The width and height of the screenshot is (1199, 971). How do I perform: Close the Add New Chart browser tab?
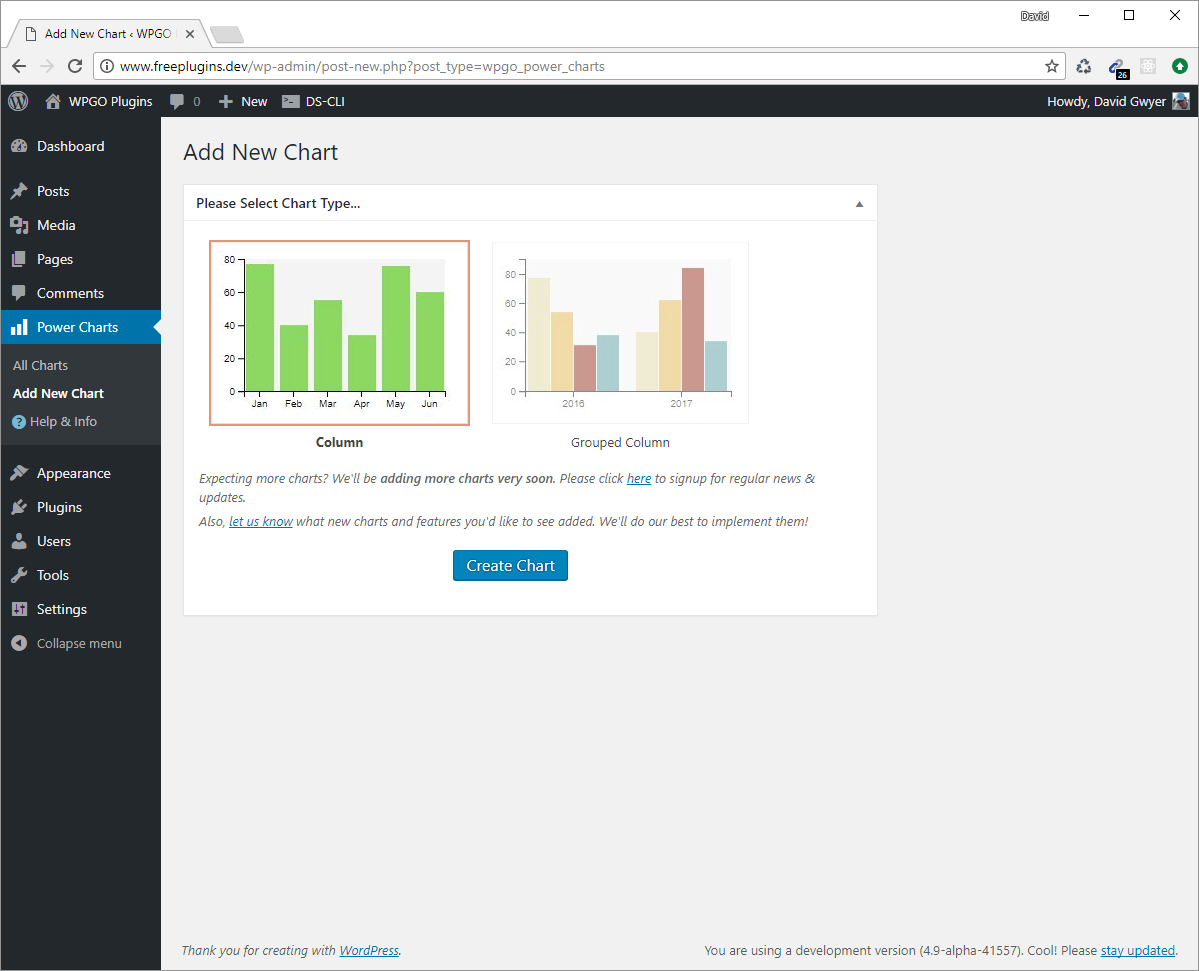coord(190,34)
